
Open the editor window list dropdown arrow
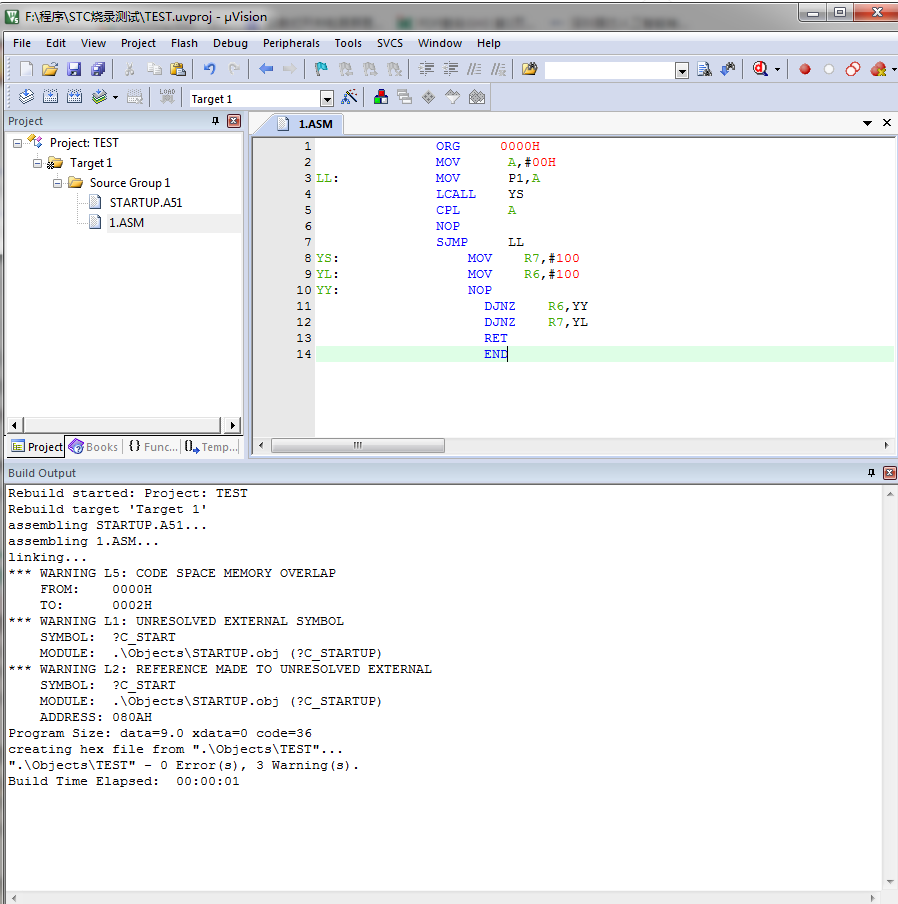(x=867, y=123)
